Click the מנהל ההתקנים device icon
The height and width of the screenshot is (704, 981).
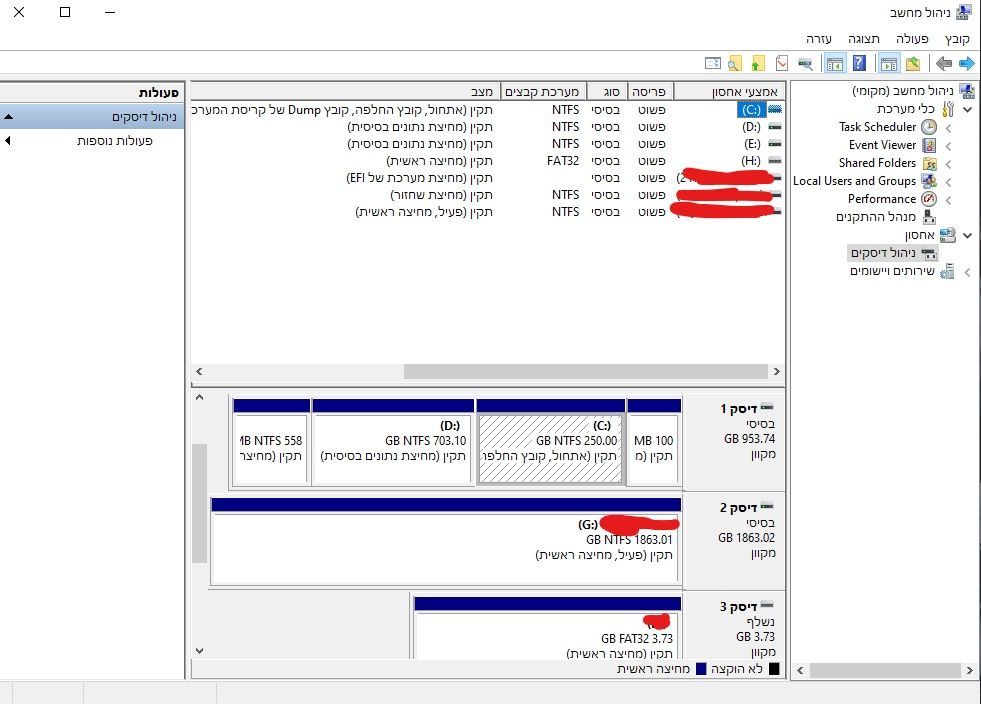[930, 217]
